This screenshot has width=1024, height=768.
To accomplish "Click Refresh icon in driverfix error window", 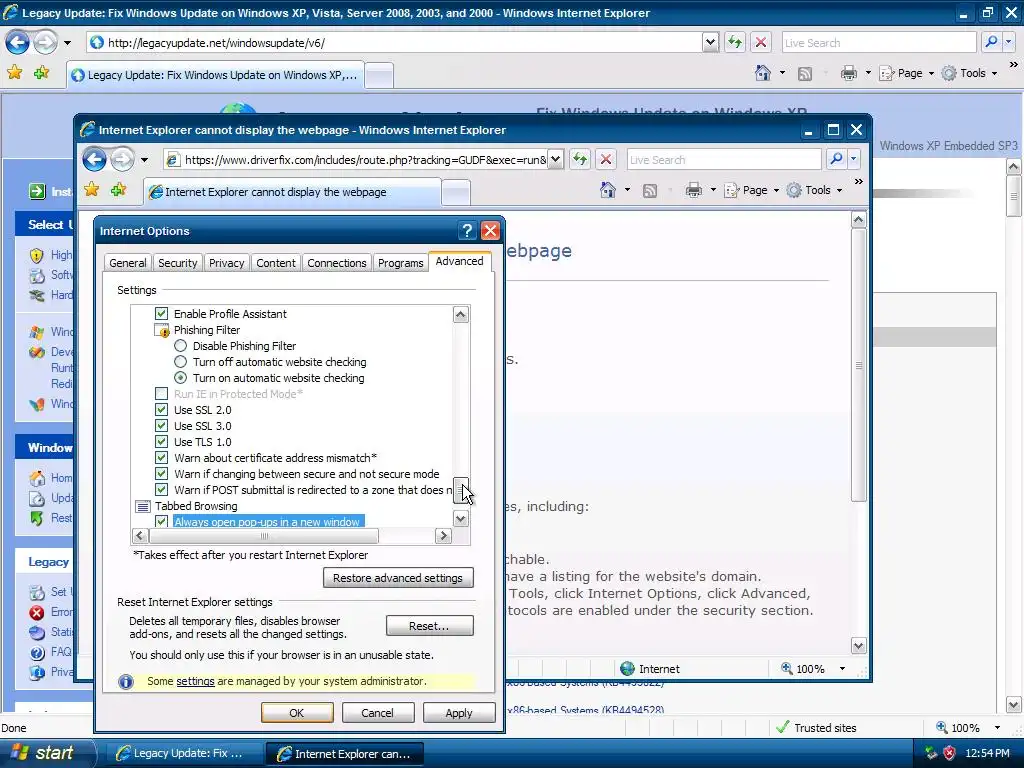I will pyautogui.click(x=580, y=159).
